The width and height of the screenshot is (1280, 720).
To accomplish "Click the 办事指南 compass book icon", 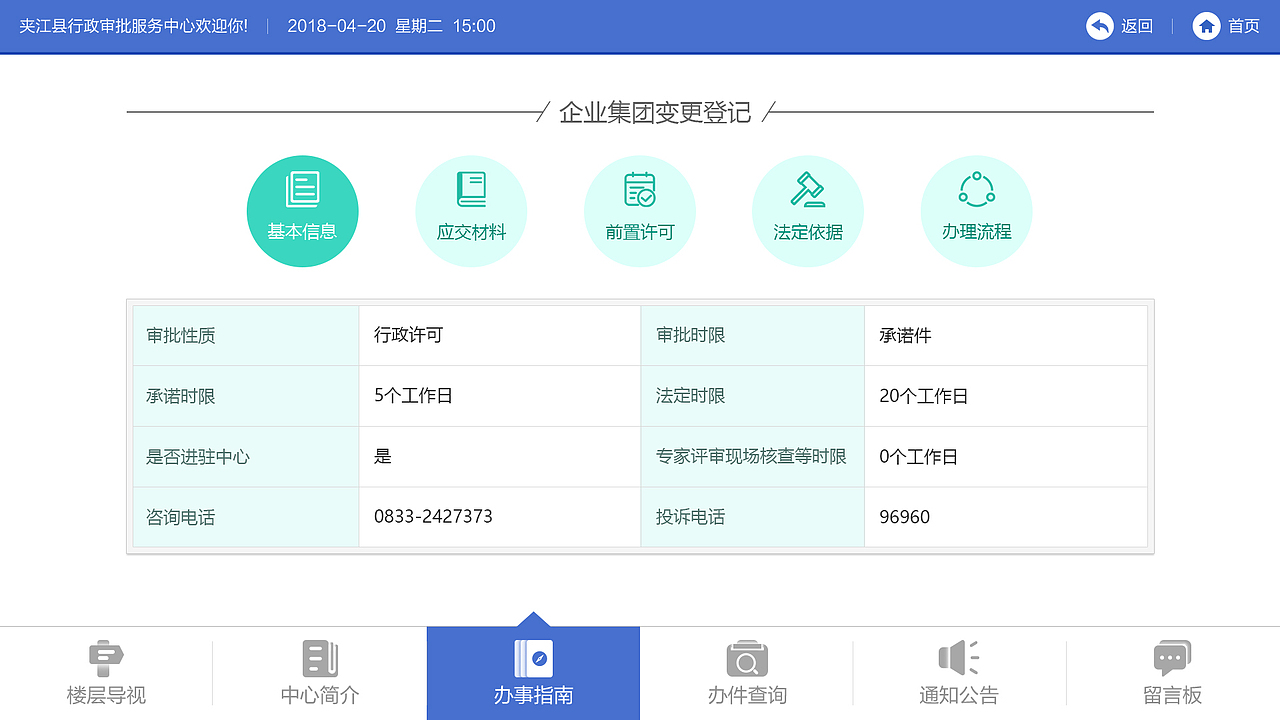I will [533, 659].
